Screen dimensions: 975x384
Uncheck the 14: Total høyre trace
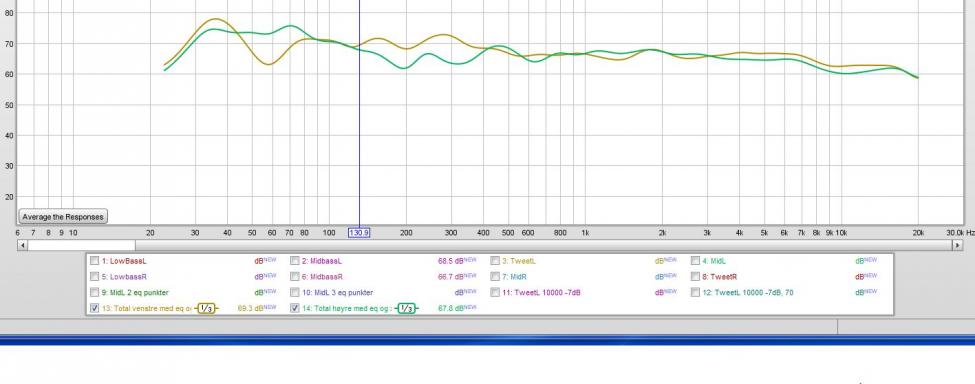pos(295,308)
